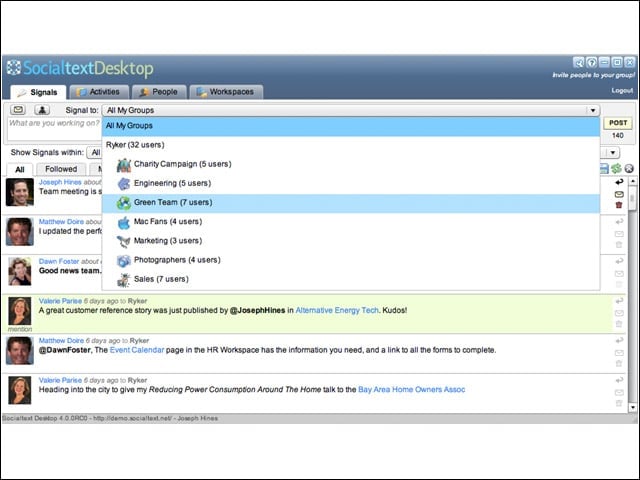The height and width of the screenshot is (480, 640).
Task: Open the Signal to dropdown arrow
Action: 592,110
